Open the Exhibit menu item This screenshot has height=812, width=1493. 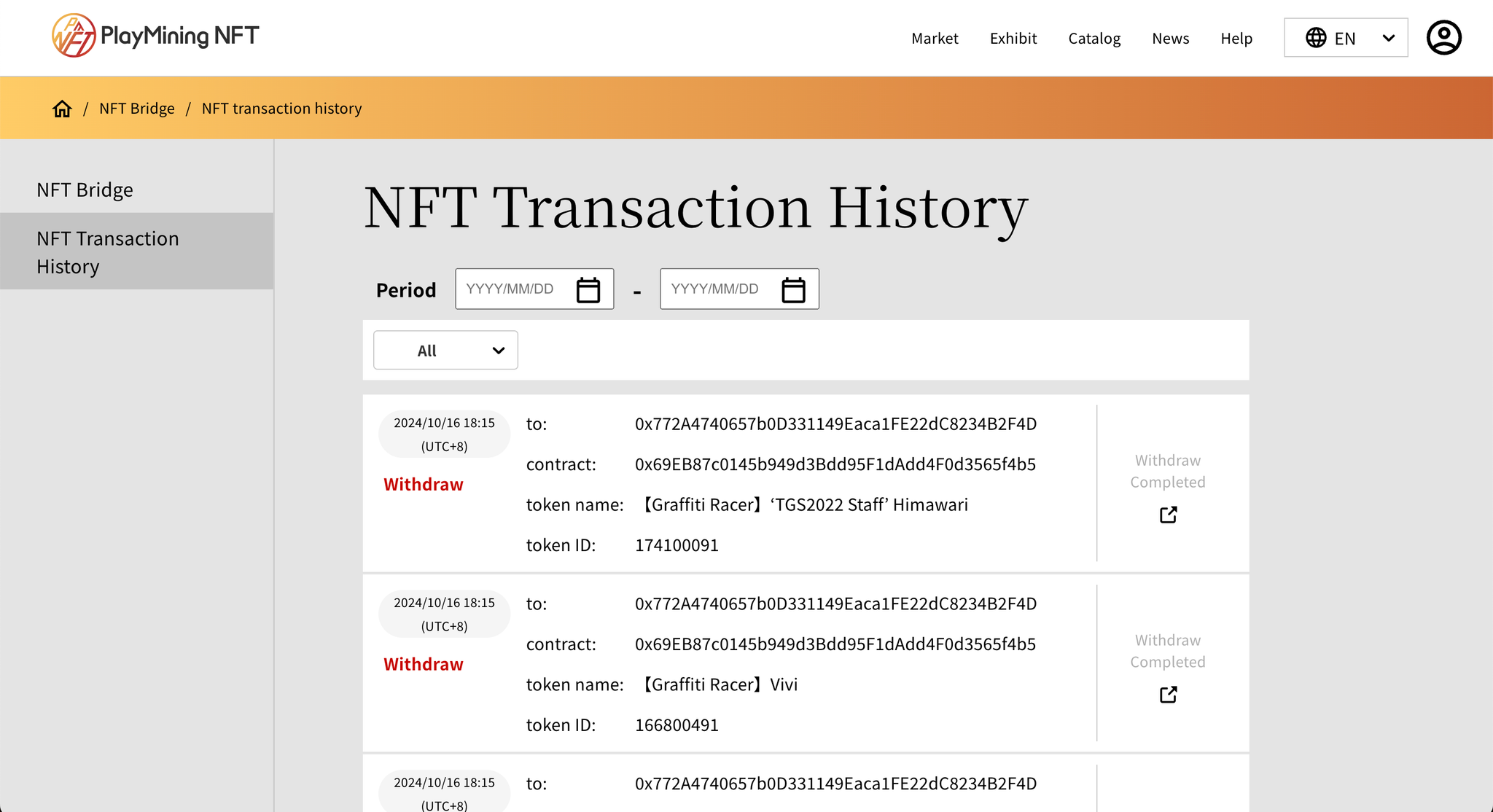(1013, 39)
